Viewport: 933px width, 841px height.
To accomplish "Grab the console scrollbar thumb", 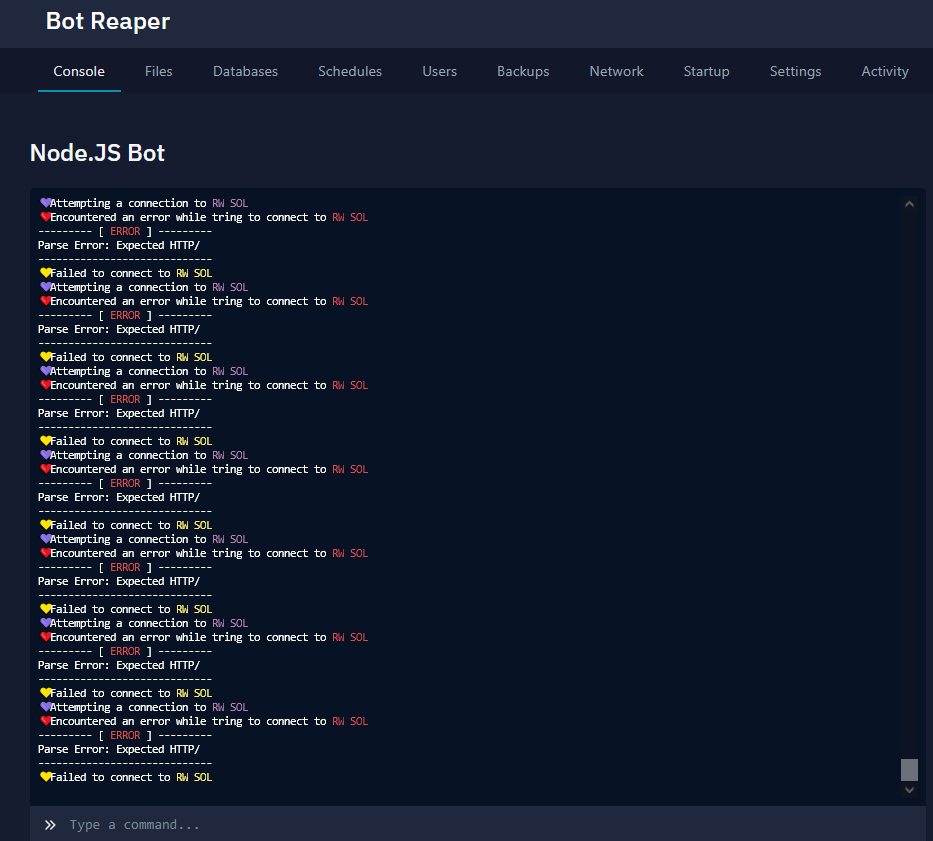I will click(x=909, y=770).
